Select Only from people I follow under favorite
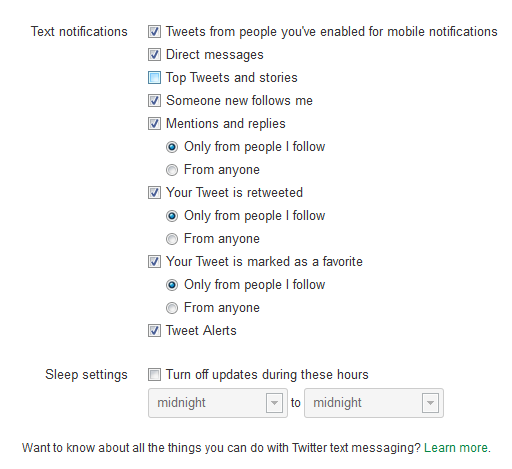This screenshot has width=512, height=469. point(172,285)
